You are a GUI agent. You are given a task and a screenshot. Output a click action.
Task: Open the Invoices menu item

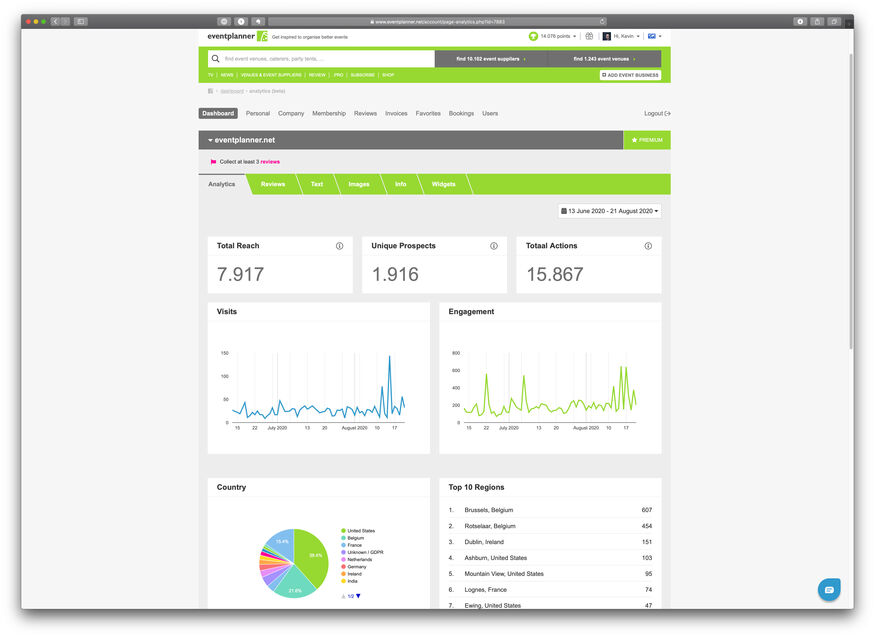click(x=396, y=113)
